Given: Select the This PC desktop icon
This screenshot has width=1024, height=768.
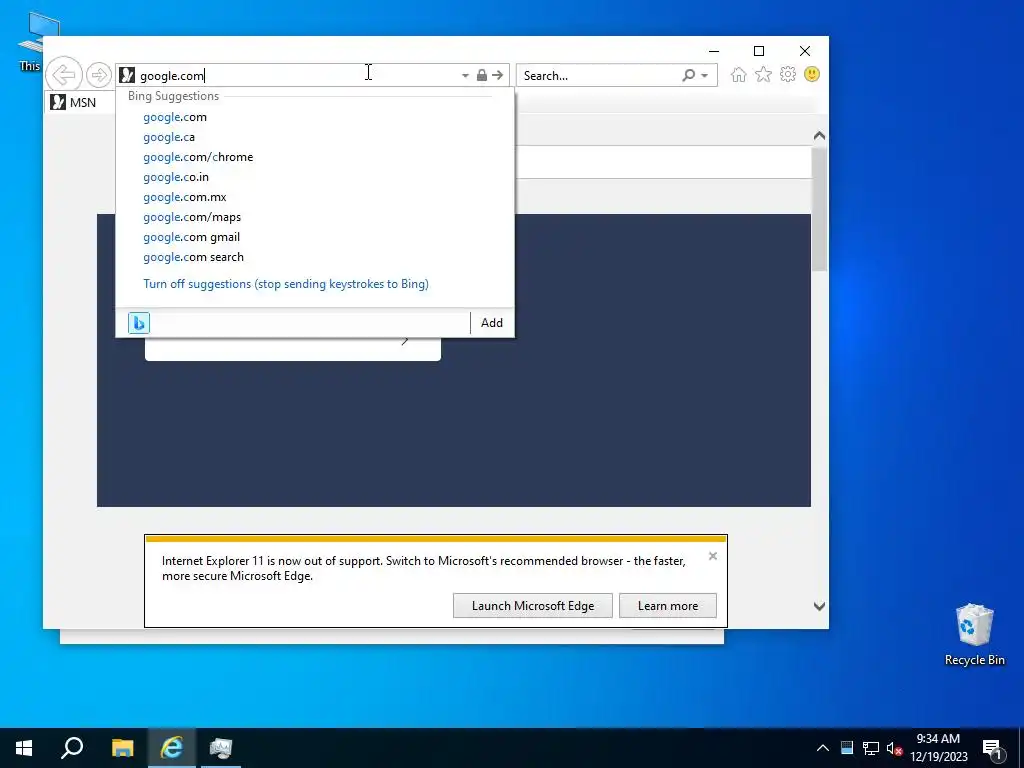Looking at the screenshot, I should click(29, 42).
